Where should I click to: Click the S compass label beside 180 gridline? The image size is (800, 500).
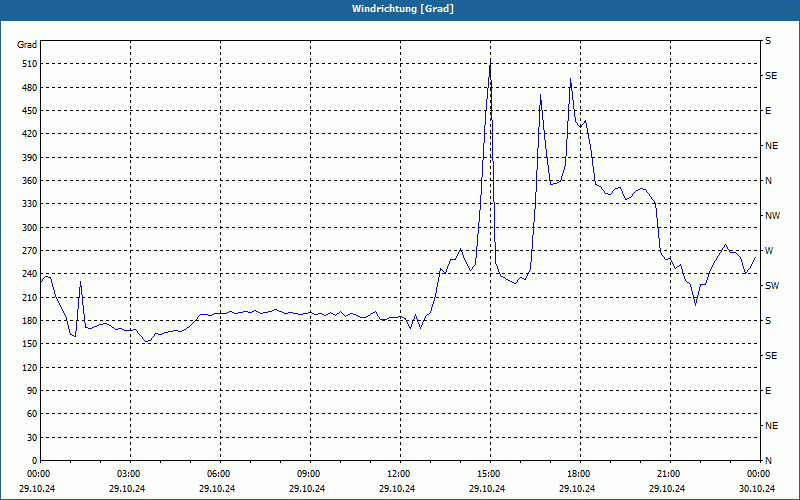tap(768, 321)
